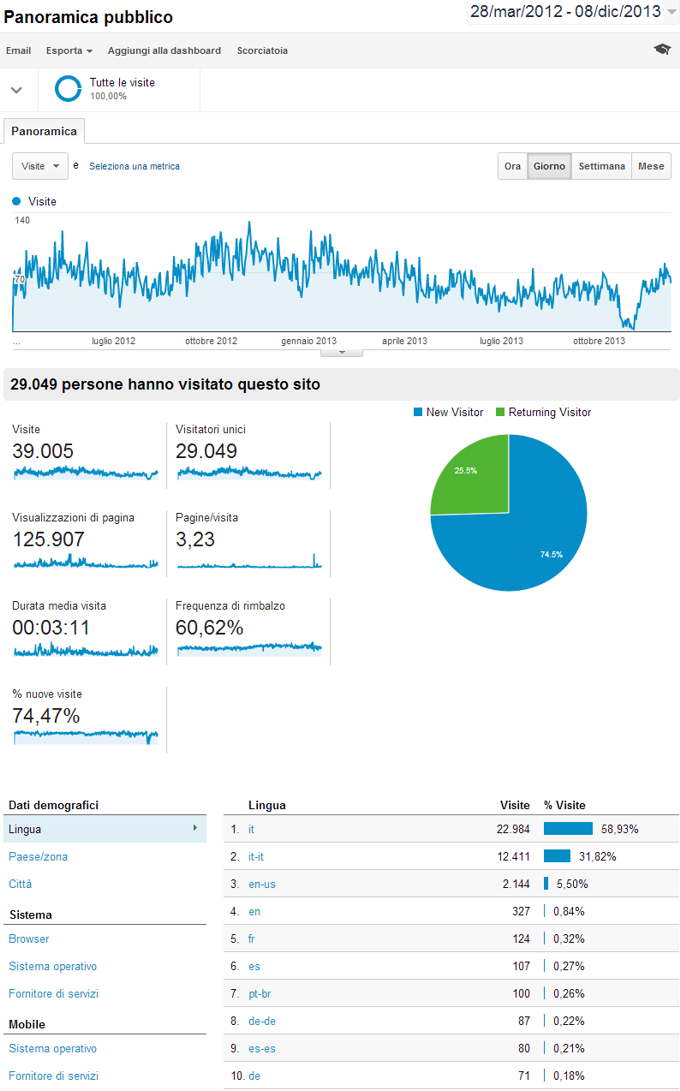Click the 58,93% visits bar
Image resolution: width=680 pixels, height=1091 pixels.
click(568, 829)
